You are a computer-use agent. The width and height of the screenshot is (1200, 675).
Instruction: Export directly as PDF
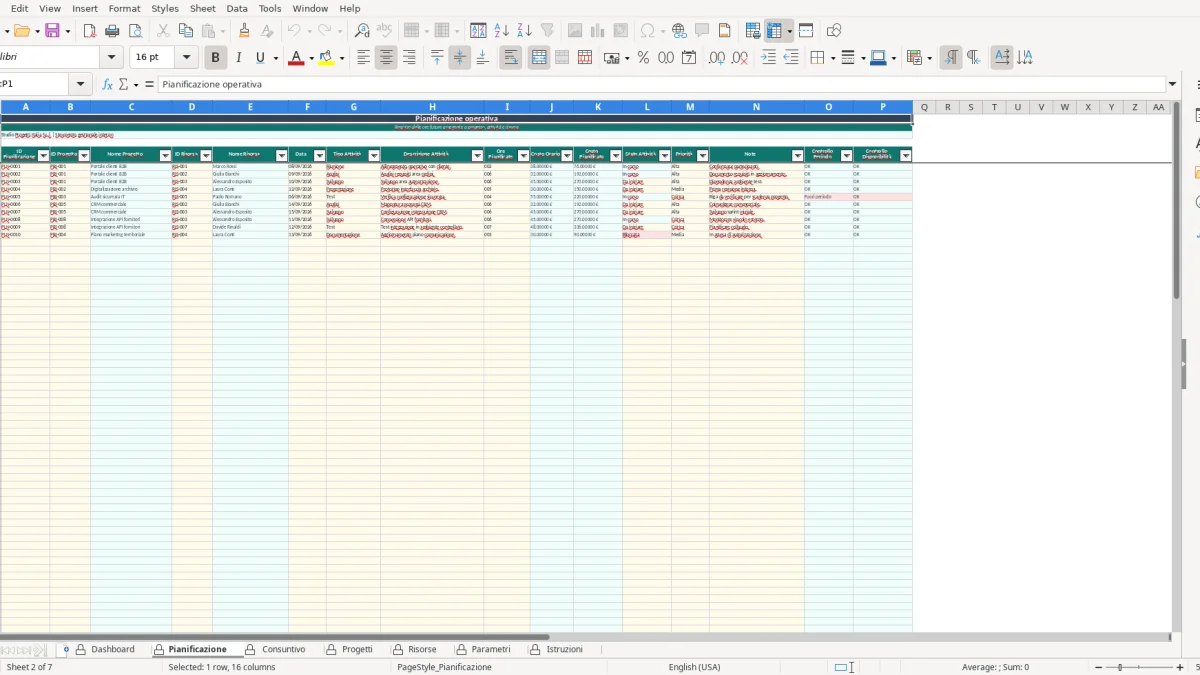coord(89,31)
